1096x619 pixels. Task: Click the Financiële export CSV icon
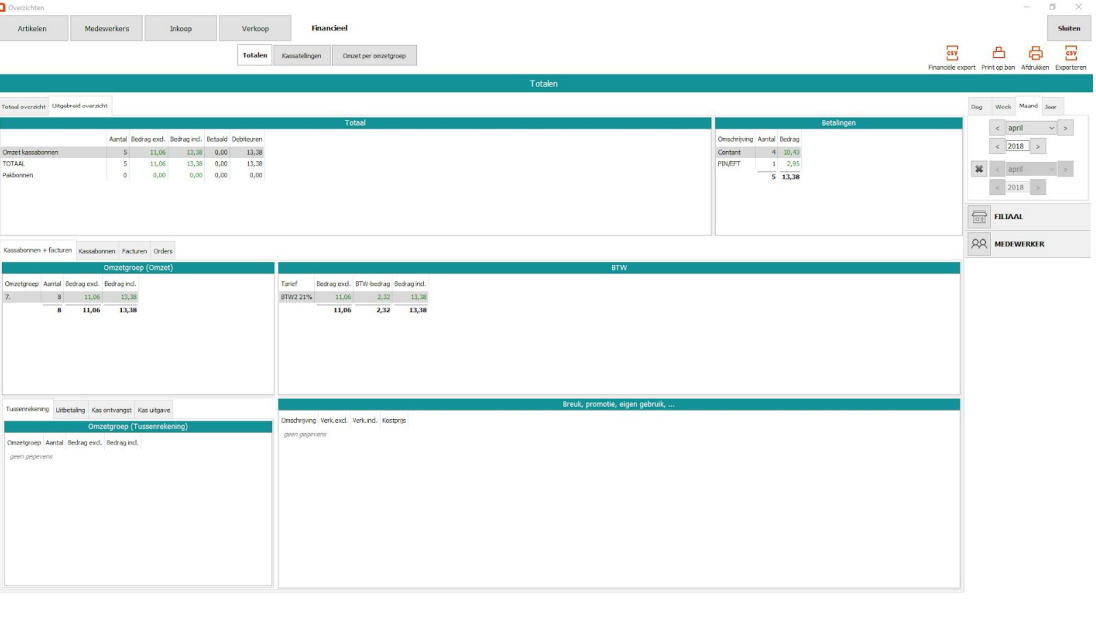pyautogui.click(x=952, y=54)
